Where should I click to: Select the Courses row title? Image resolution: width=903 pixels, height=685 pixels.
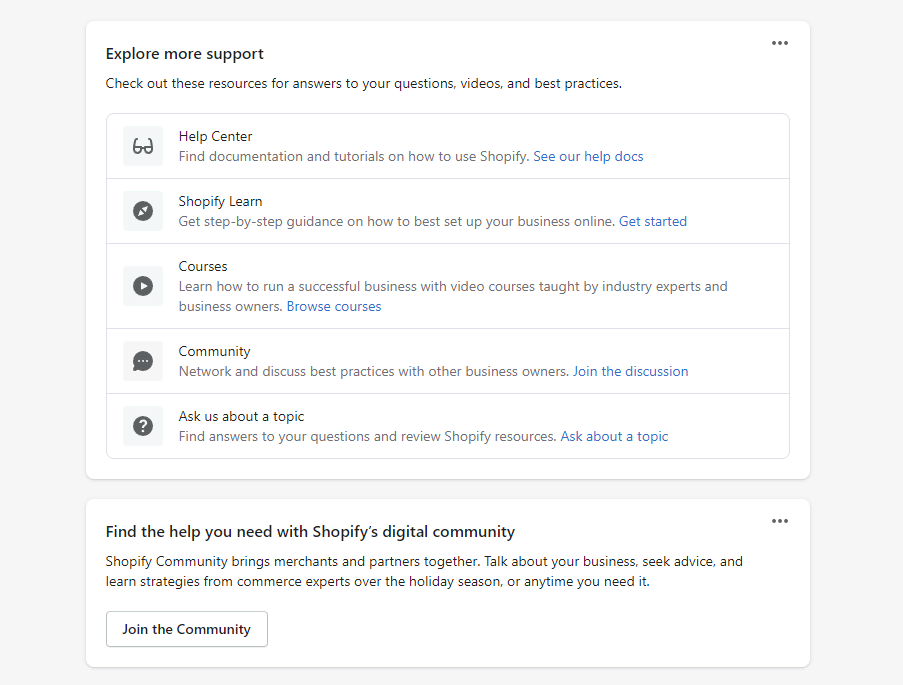pos(203,267)
